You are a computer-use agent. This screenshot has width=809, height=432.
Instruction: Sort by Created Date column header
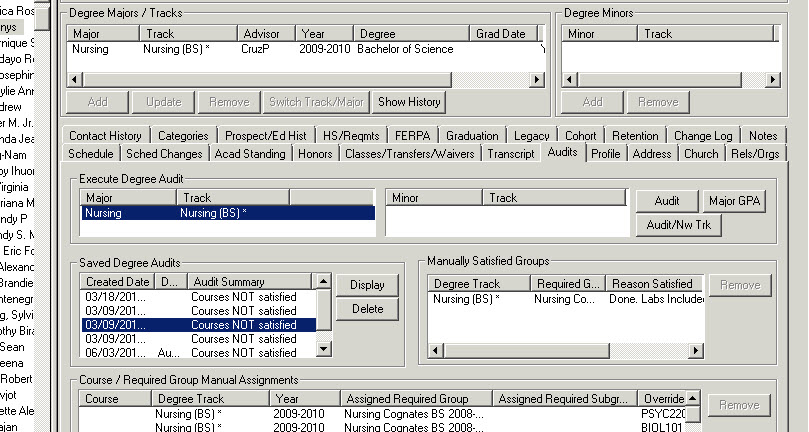tap(118, 282)
